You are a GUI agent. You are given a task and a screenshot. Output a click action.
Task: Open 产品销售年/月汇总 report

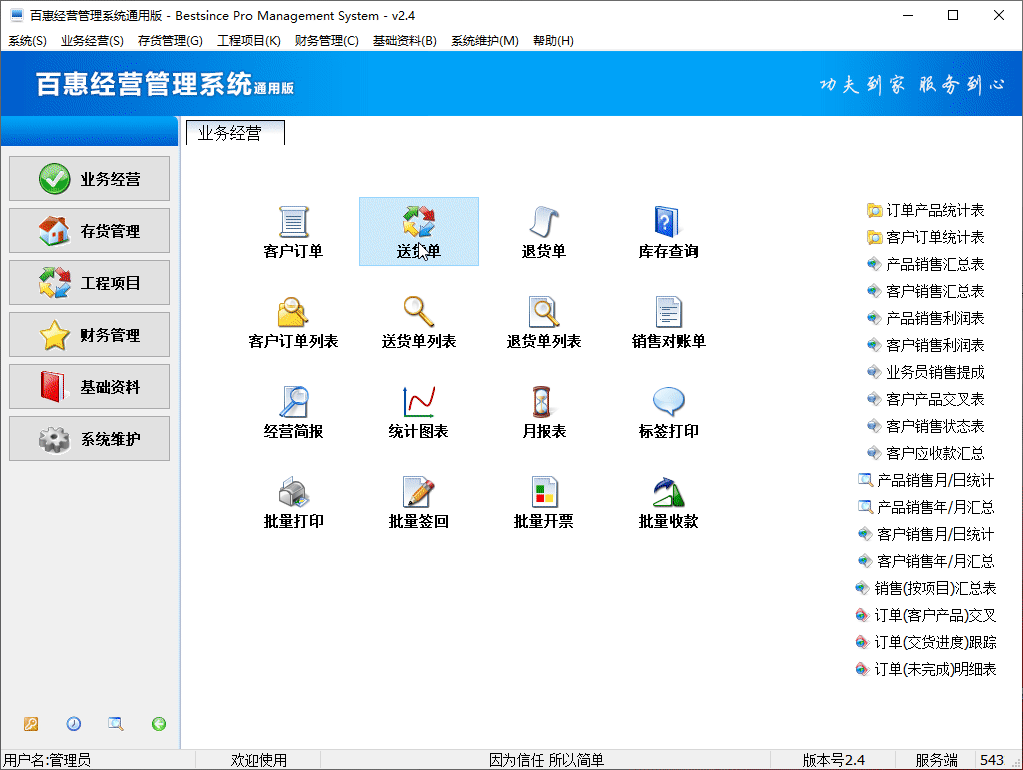(x=925, y=507)
